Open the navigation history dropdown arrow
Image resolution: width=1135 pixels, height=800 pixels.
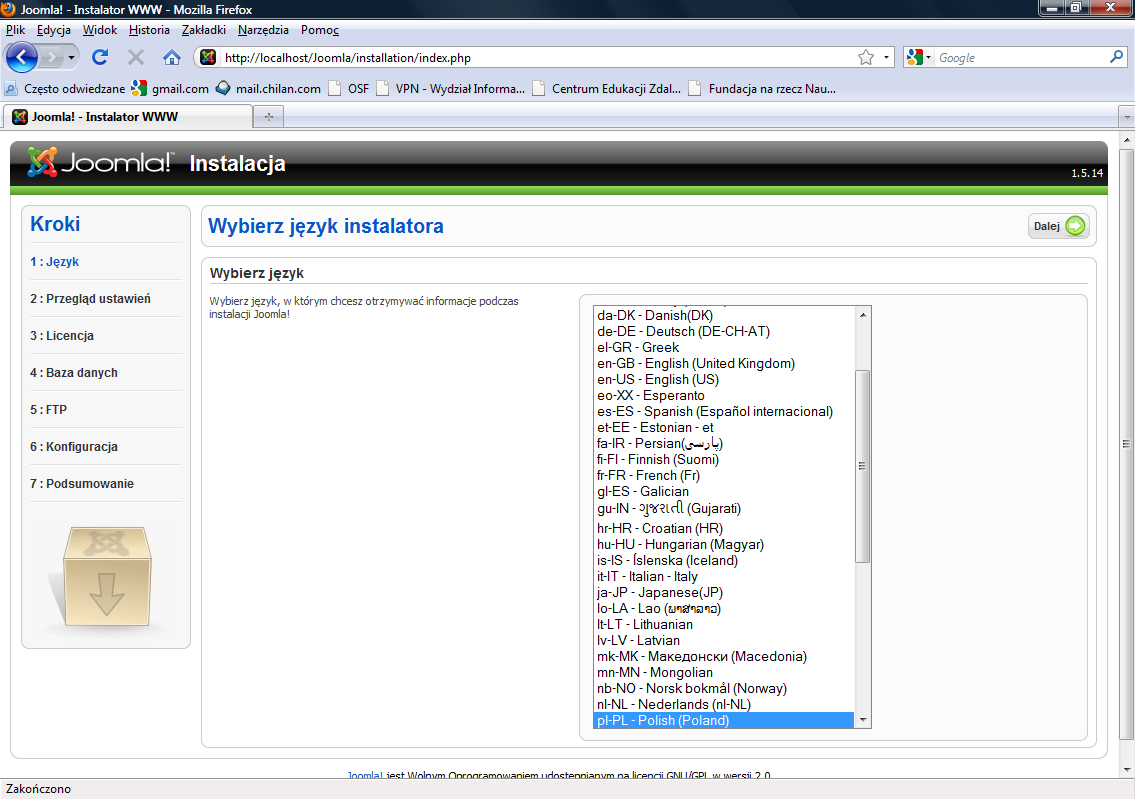click(x=71, y=57)
